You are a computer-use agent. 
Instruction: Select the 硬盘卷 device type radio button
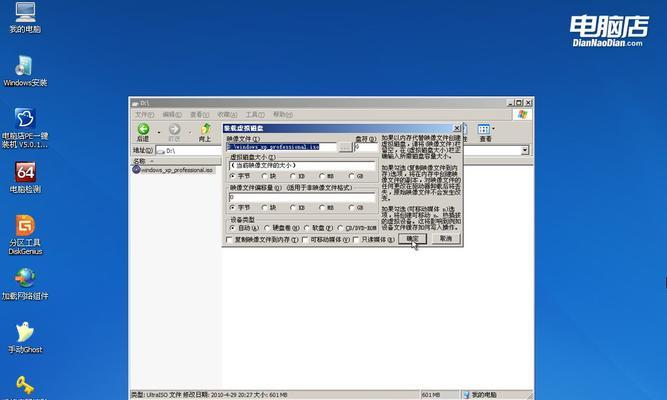coord(271,228)
